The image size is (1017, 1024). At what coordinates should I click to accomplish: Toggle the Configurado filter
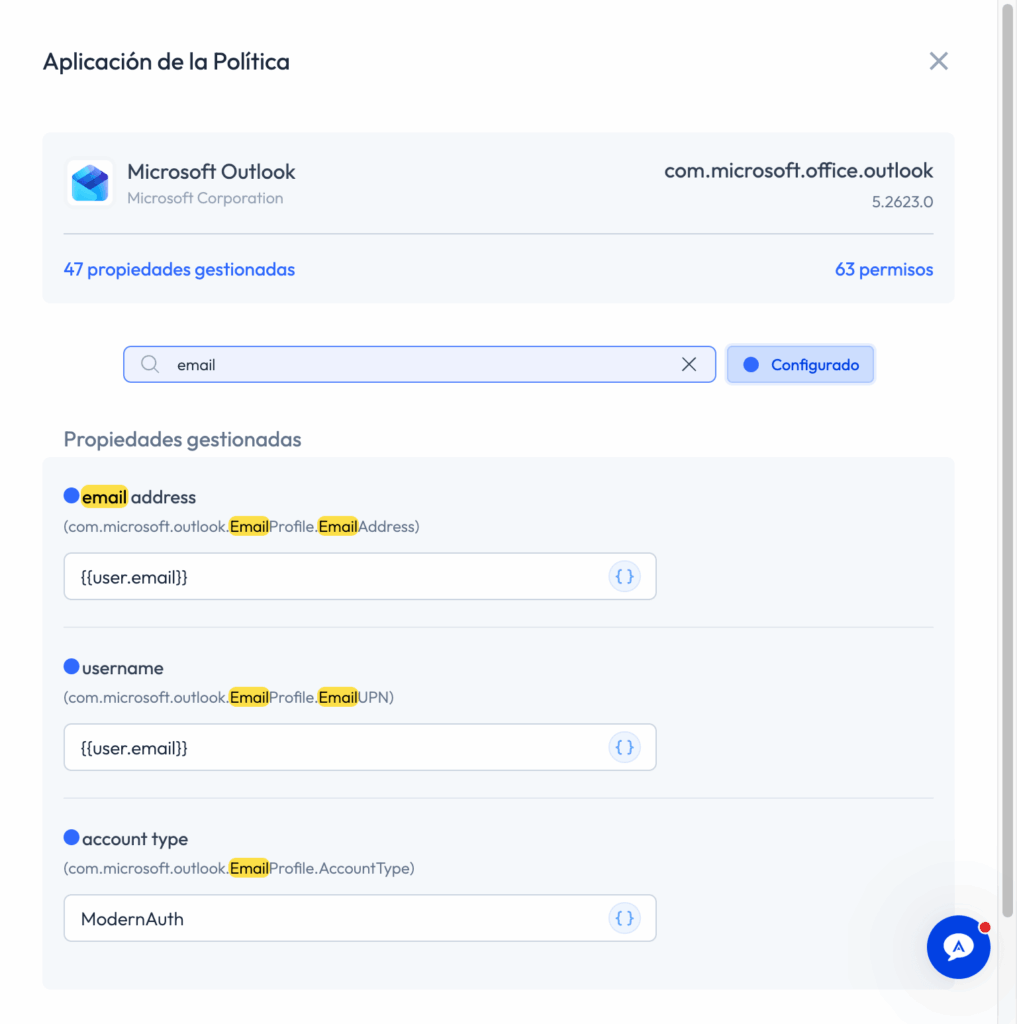coord(800,364)
